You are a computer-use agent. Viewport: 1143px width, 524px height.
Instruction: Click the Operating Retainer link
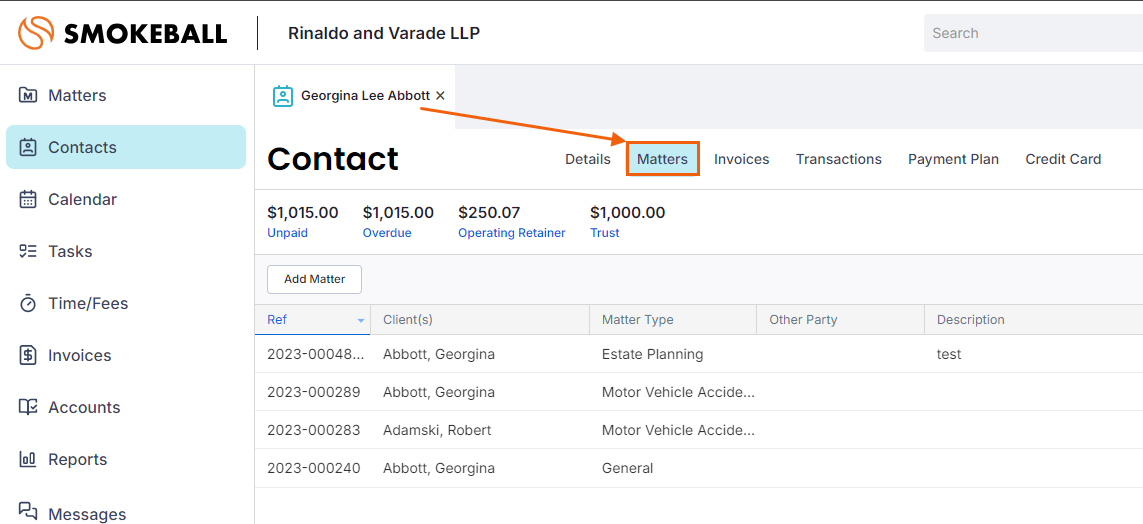[x=511, y=233]
